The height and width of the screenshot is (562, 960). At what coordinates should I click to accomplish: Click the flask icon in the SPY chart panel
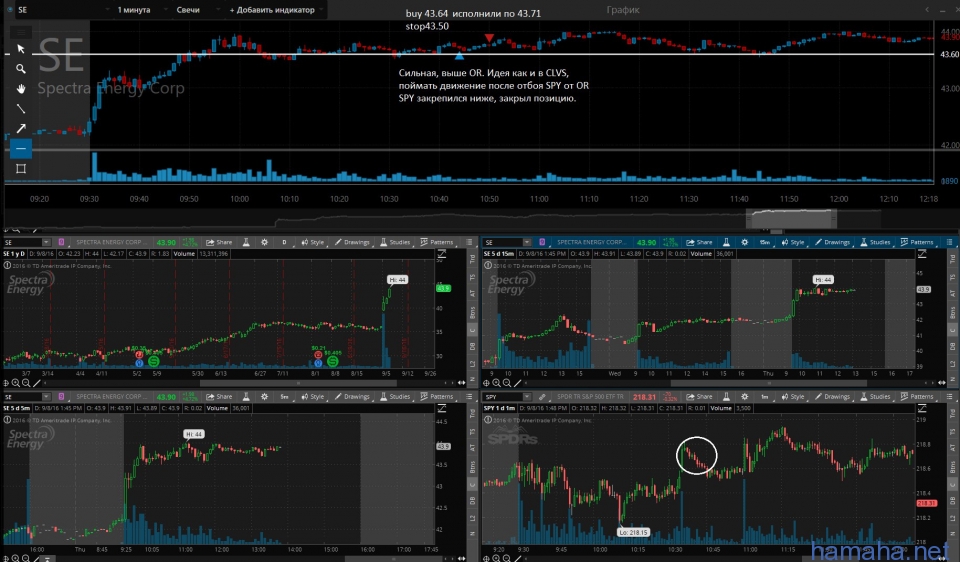[726, 397]
